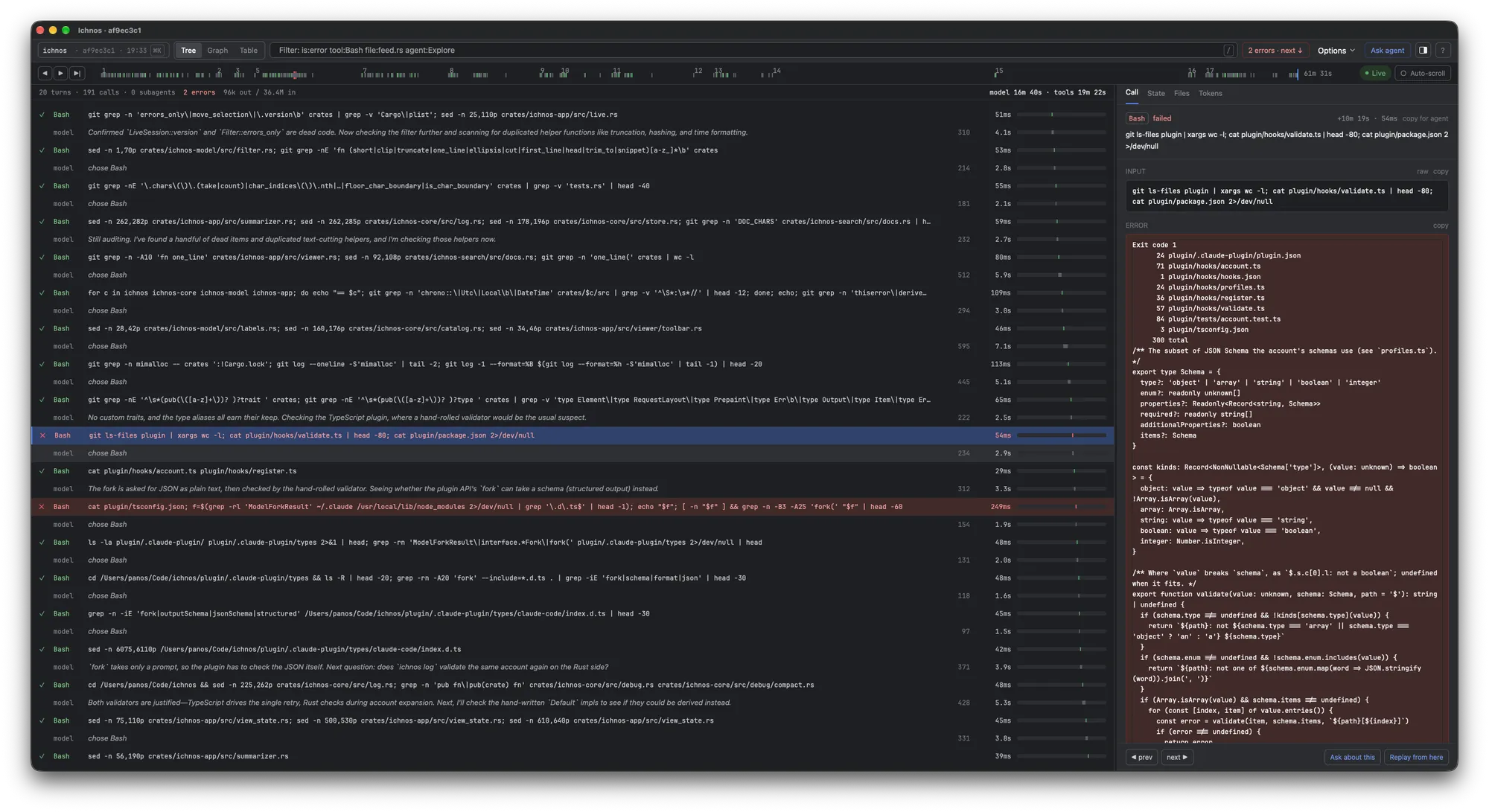The height and width of the screenshot is (812, 1489).
Task: Click the slash shortcut icon in filter bar
Action: 1228,51
